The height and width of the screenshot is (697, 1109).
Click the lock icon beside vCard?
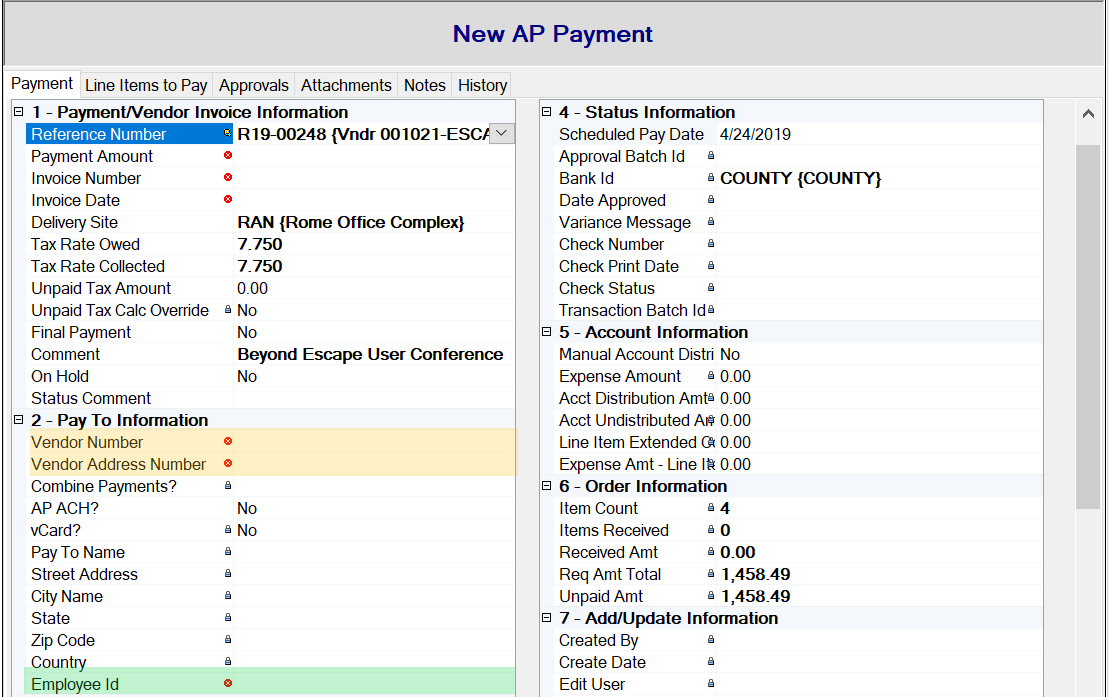[x=228, y=529]
